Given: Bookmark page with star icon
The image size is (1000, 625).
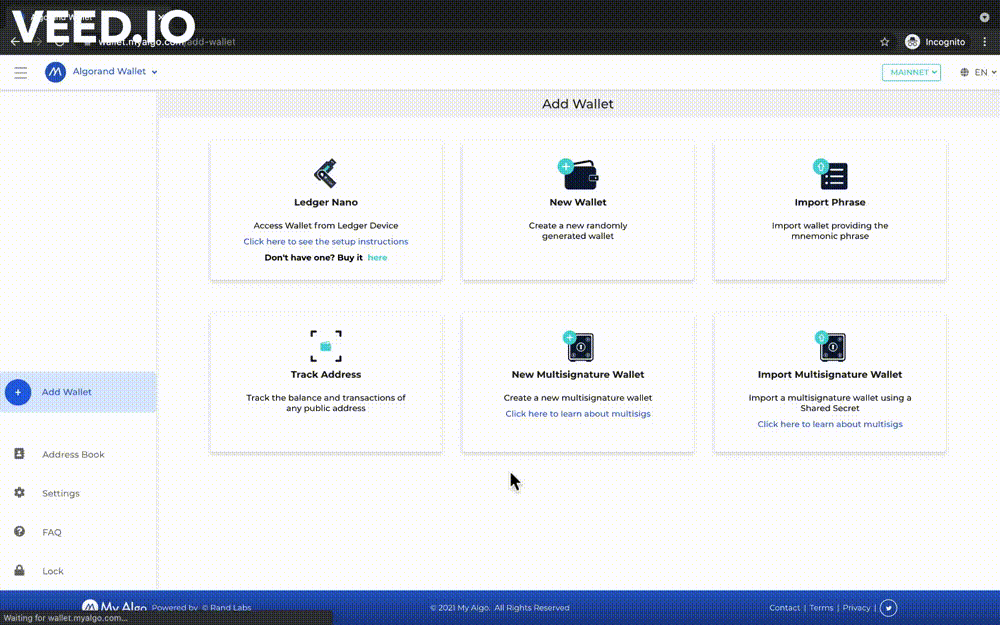Looking at the screenshot, I should pos(885,42).
